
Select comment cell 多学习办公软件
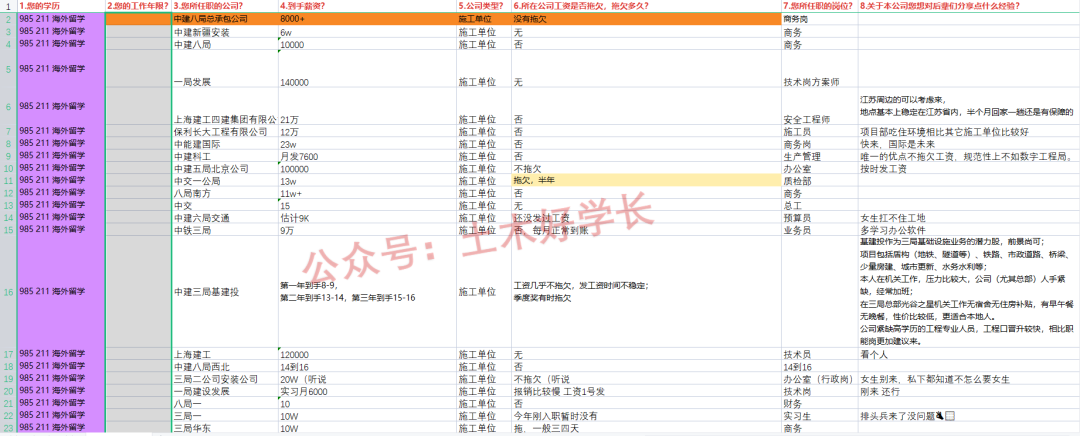click(968, 230)
